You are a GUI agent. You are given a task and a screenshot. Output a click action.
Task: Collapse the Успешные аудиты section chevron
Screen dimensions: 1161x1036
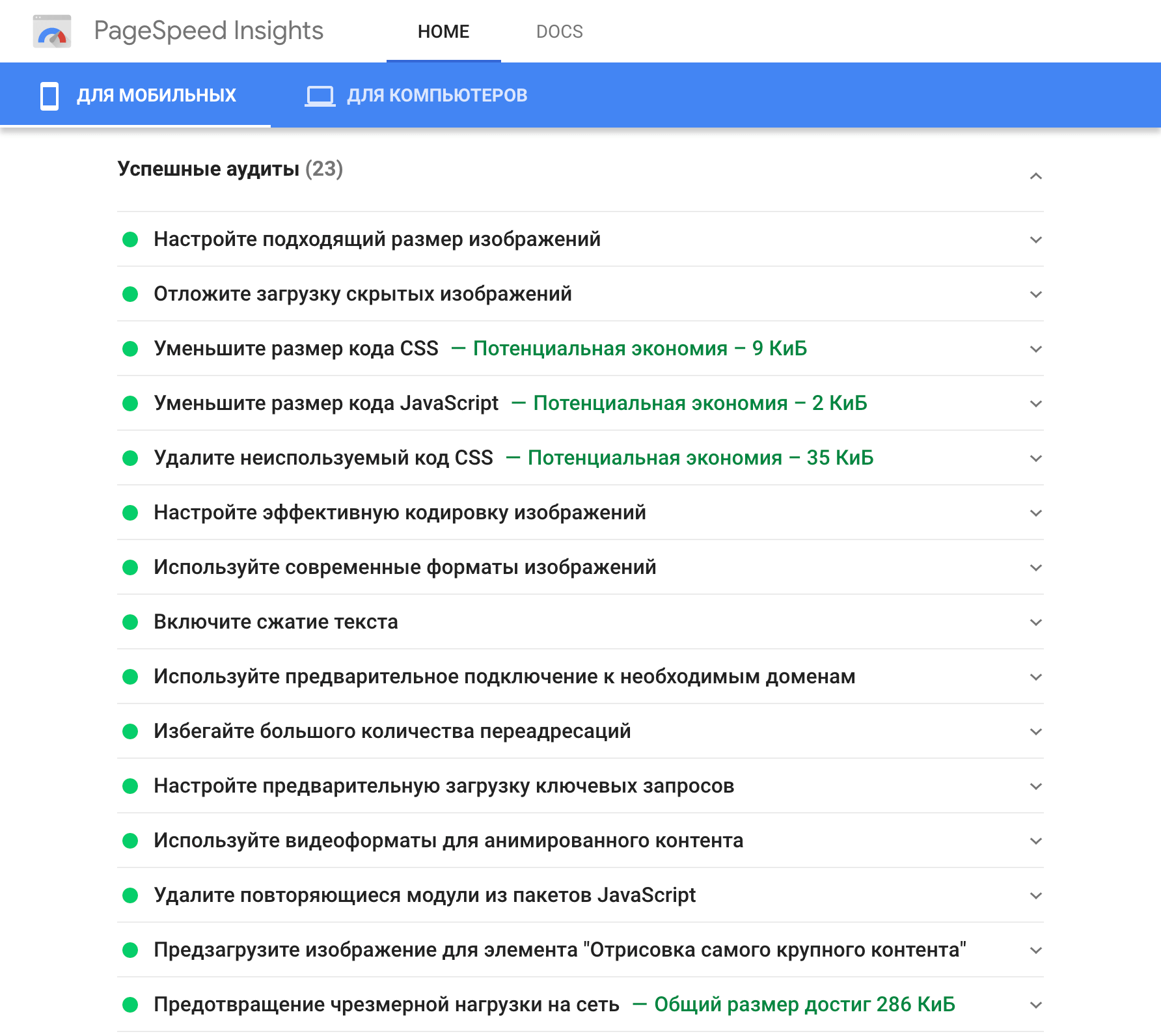pos(1036,176)
